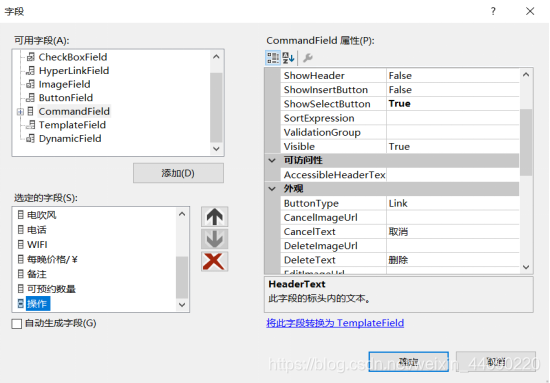
Task: Click icon next to 电吹风 field
Action: pos(21,215)
